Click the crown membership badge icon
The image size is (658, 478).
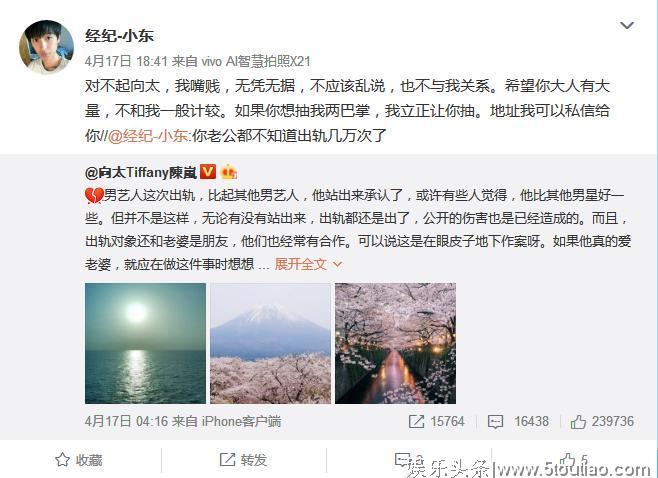(x=229, y=172)
